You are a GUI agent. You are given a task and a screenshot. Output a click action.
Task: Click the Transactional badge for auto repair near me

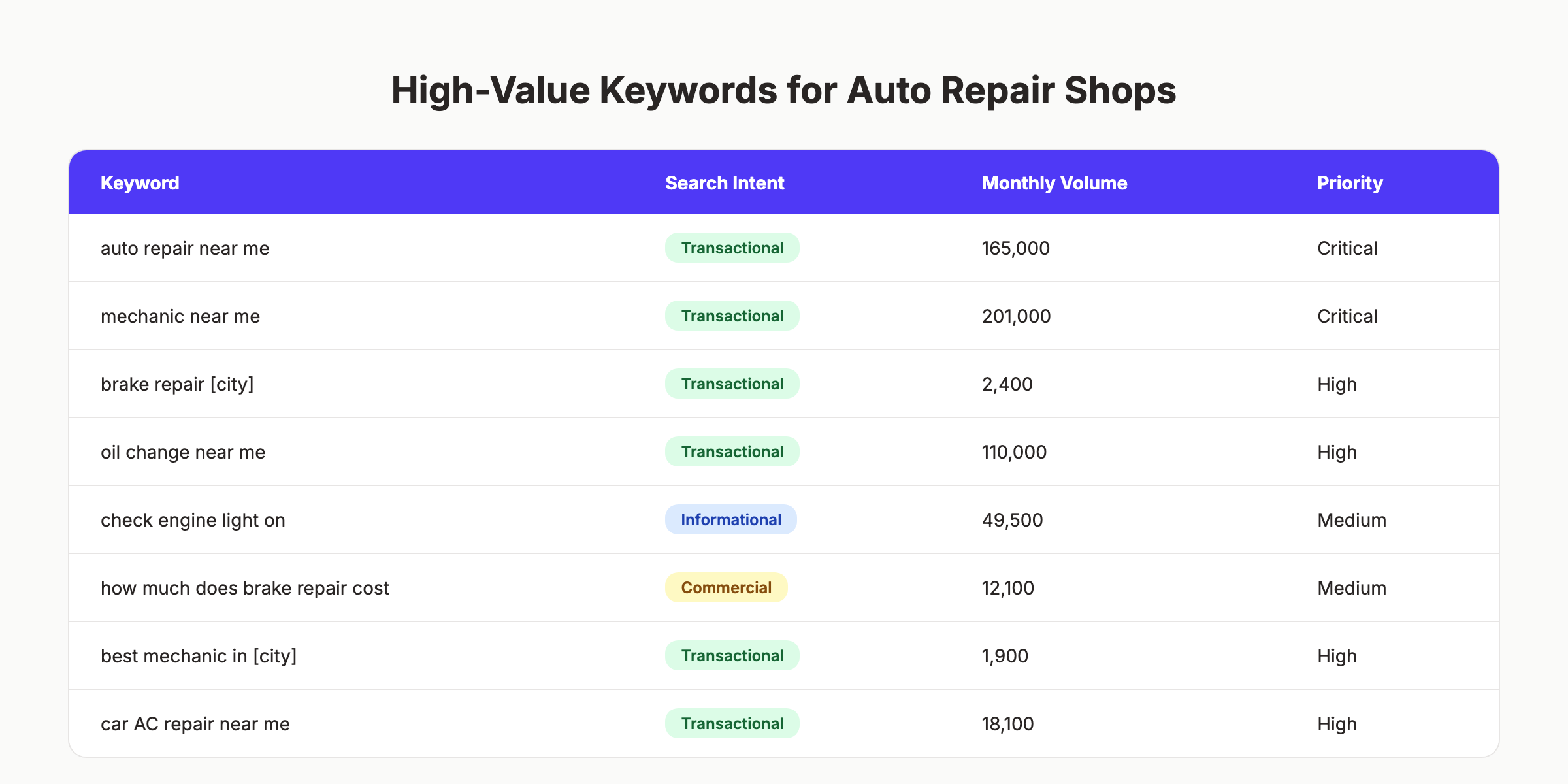point(731,248)
